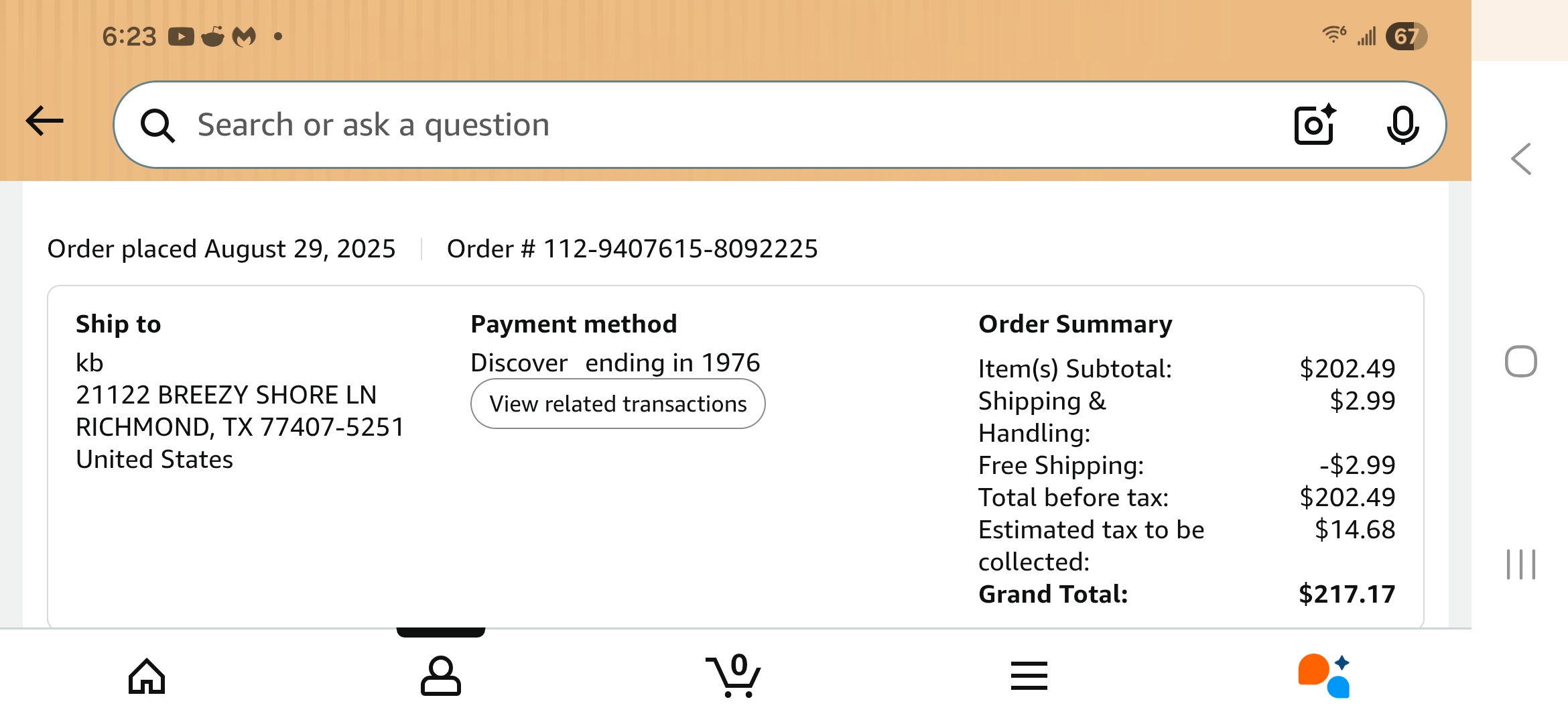The width and height of the screenshot is (1568, 724).
Task: Open the hamburger menu tab
Action: 1029,676
